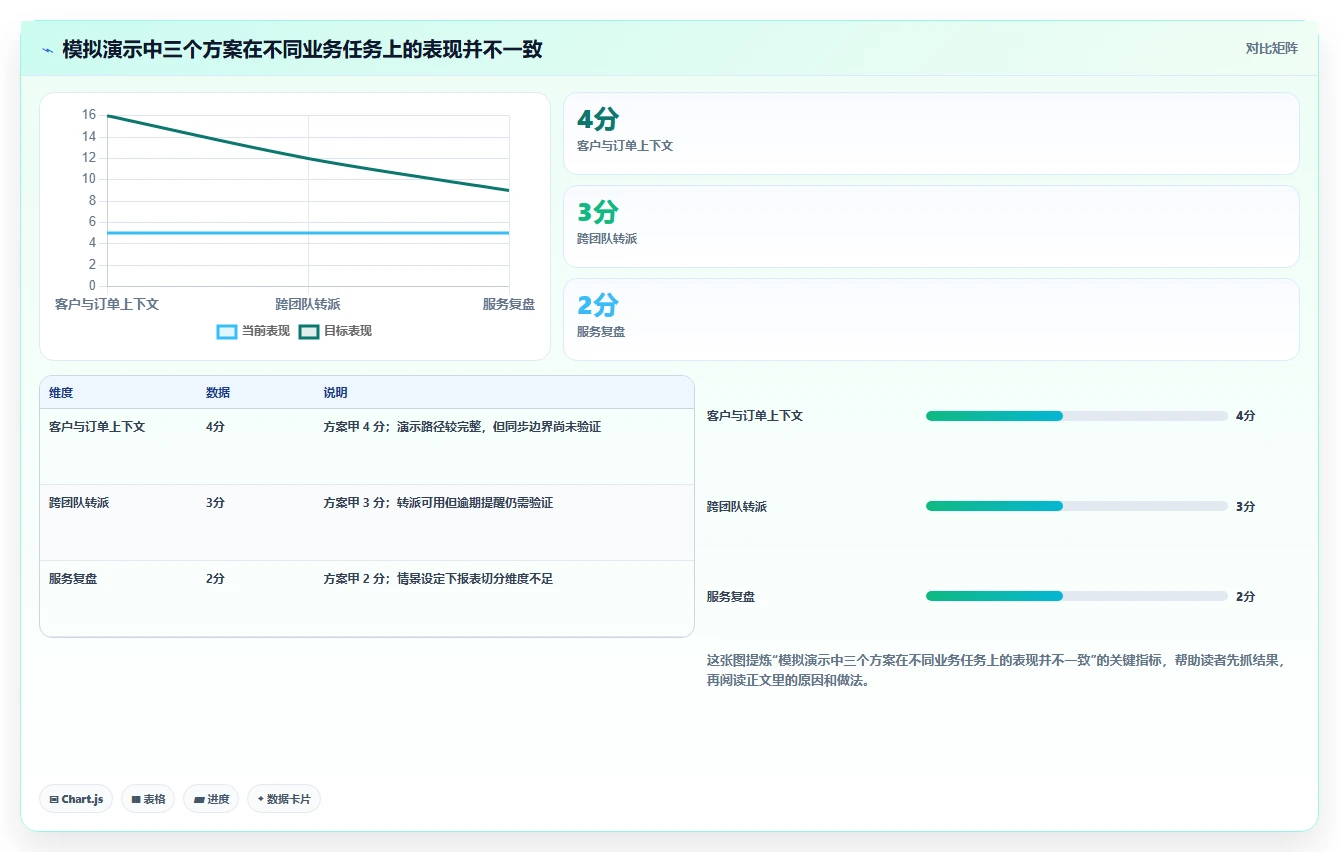
Task: Click the page title 模拟演示中三个方案
Action: [302, 49]
